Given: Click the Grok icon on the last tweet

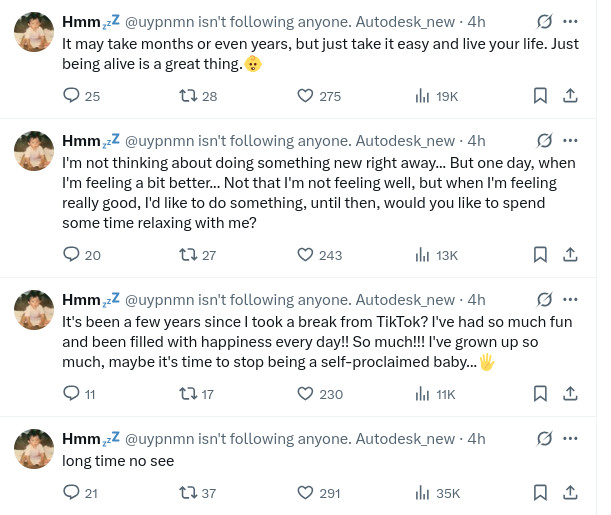Looking at the screenshot, I should [x=545, y=438].
